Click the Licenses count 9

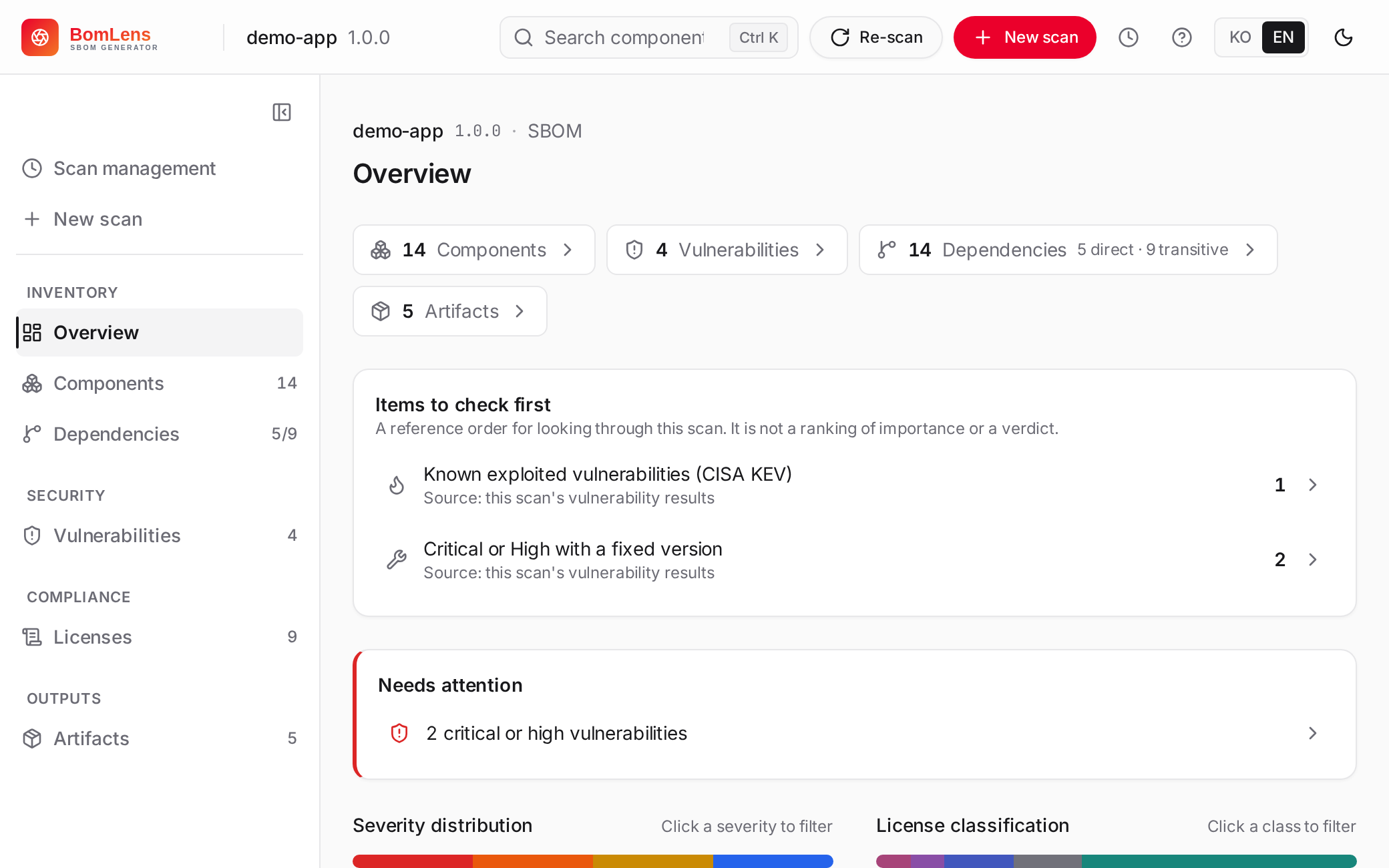click(x=292, y=637)
